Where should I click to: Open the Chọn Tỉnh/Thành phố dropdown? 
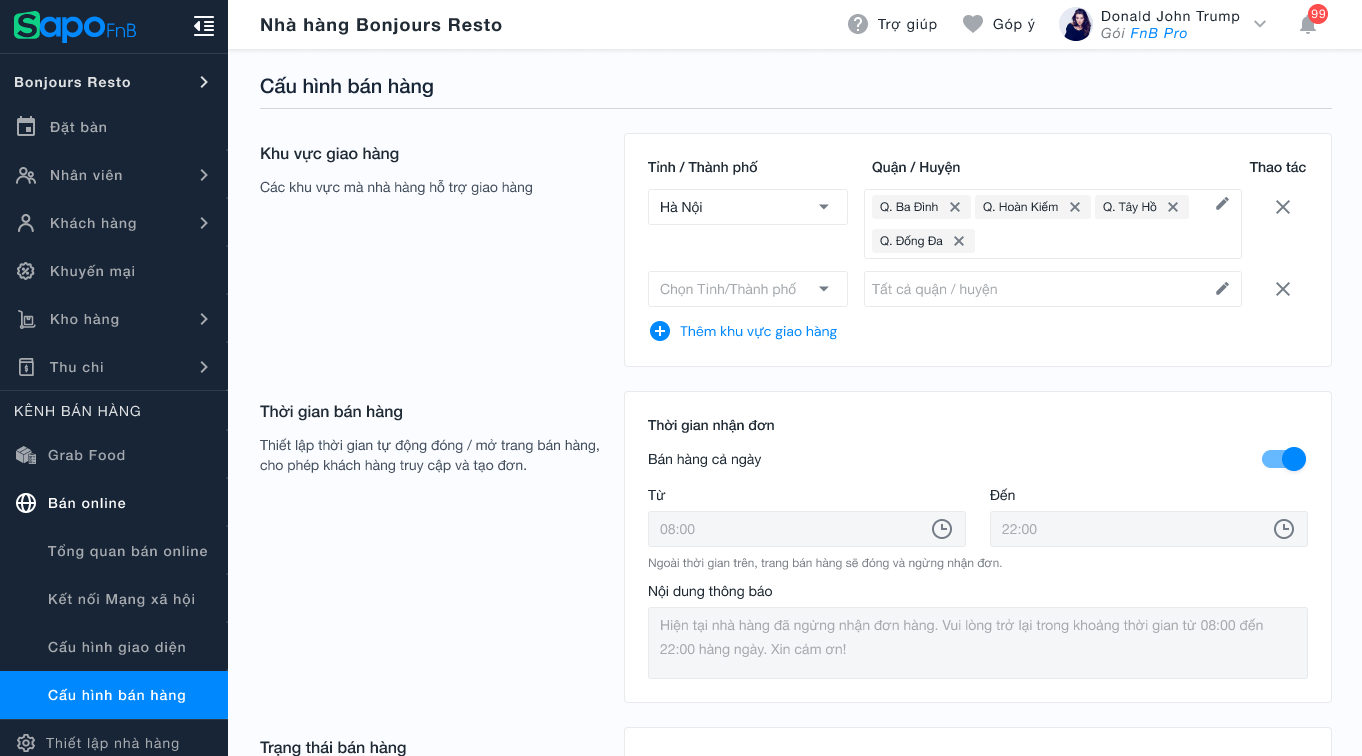point(747,289)
